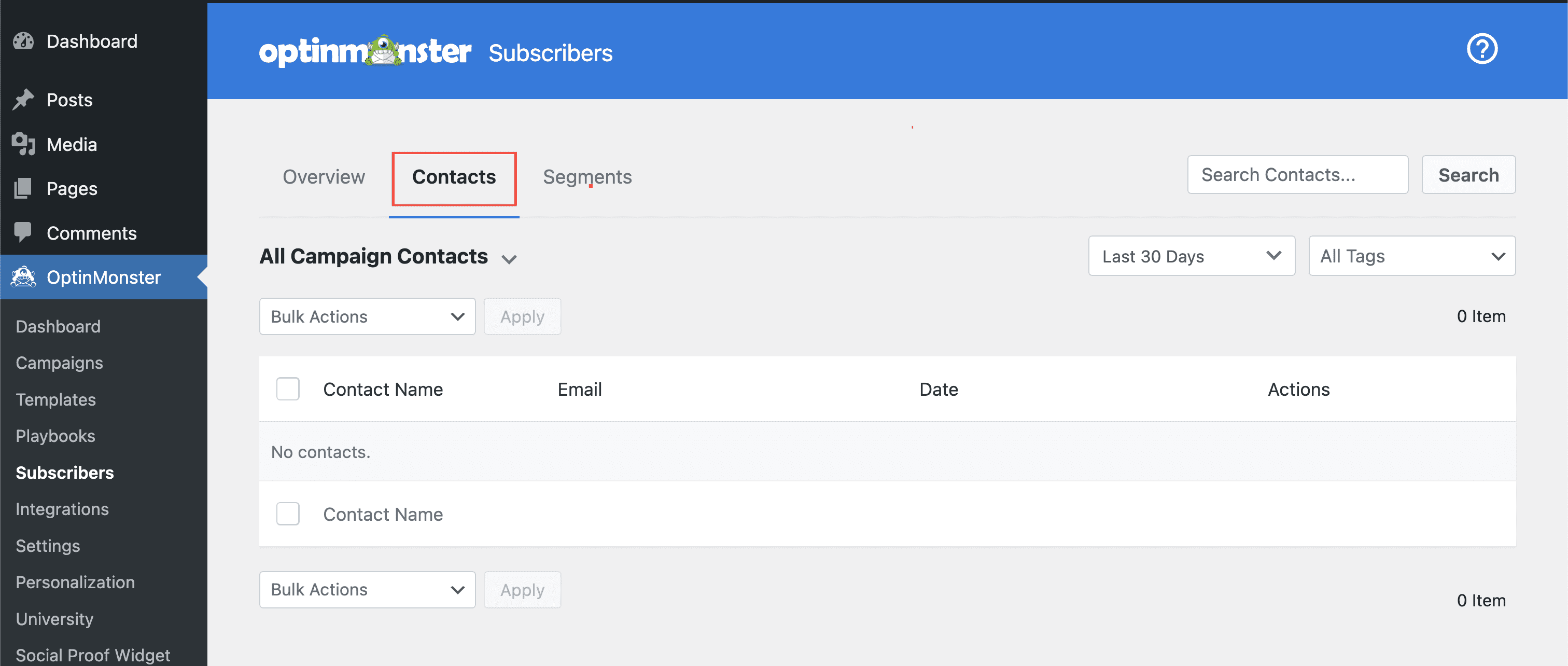Switch to the Segments tab
The height and width of the screenshot is (666, 1568).
coord(587,176)
